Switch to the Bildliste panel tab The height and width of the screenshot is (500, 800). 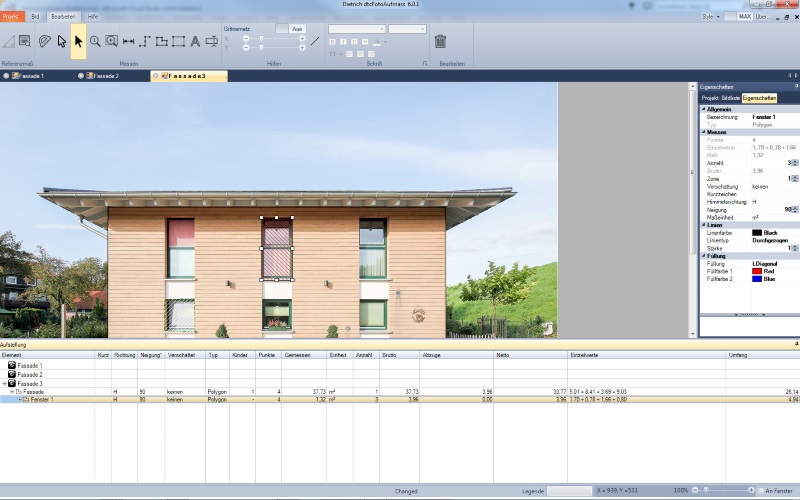click(x=731, y=99)
